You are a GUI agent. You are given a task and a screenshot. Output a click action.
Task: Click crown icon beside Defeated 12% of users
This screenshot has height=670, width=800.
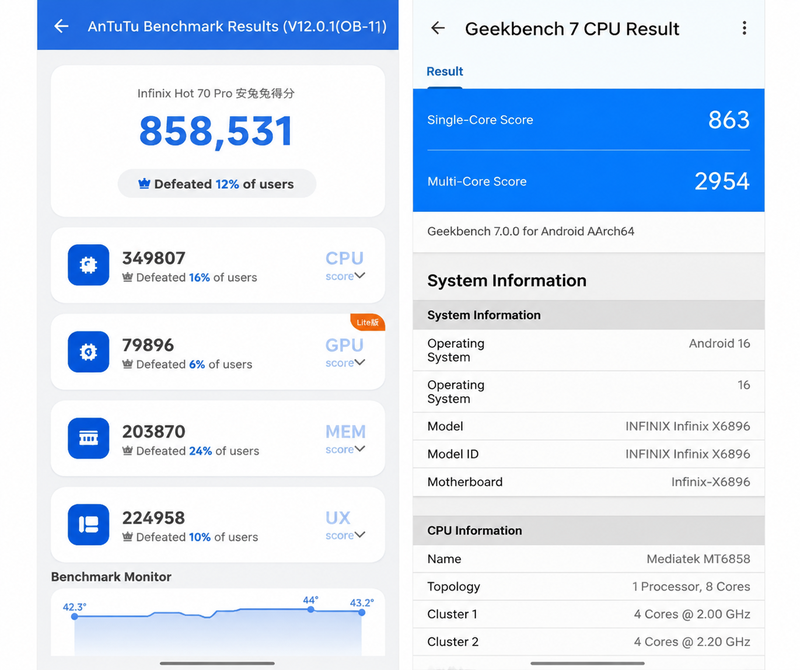[x=144, y=184]
